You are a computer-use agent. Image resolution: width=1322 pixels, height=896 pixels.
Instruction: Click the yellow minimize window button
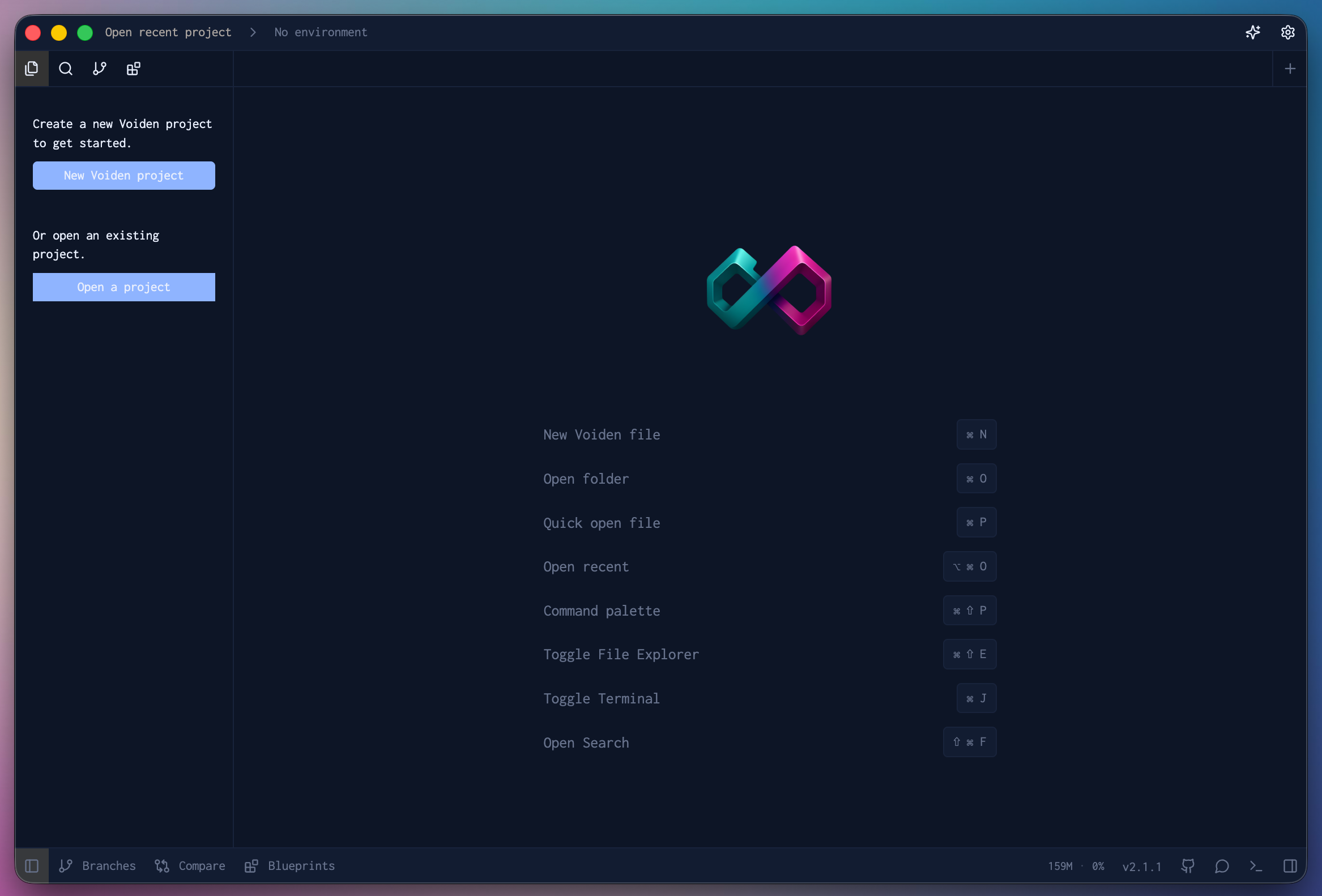[x=58, y=32]
